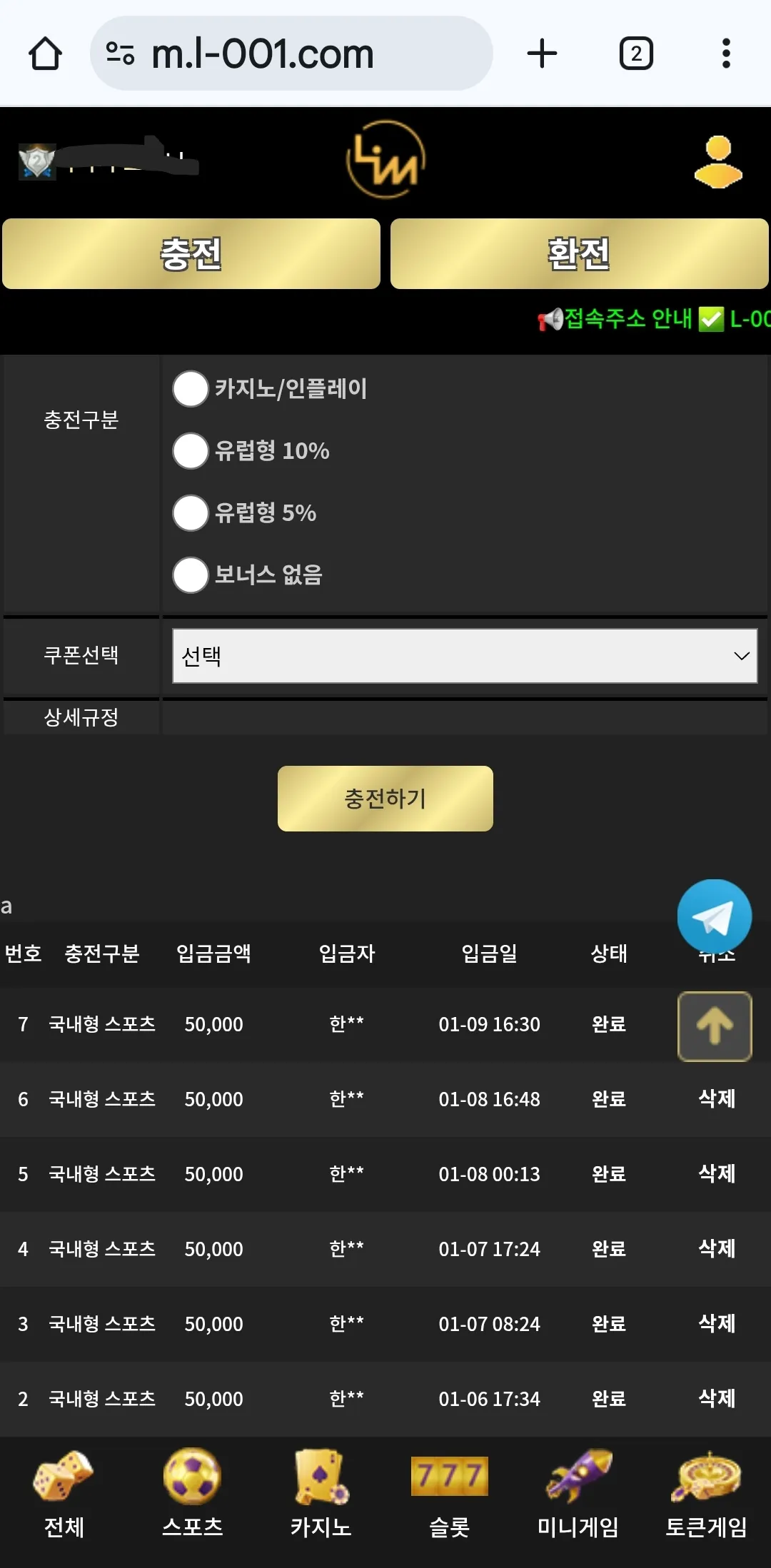Open the browser three-dot menu
The image size is (771, 1568).
coord(726,54)
